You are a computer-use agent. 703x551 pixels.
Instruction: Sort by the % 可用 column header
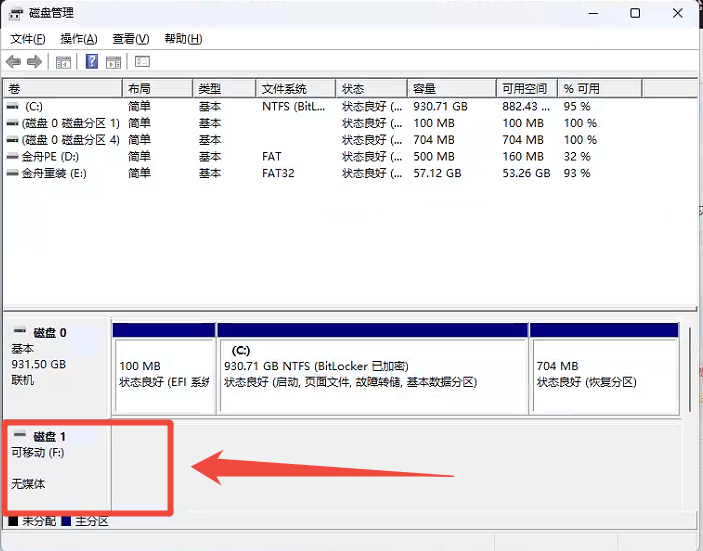600,88
